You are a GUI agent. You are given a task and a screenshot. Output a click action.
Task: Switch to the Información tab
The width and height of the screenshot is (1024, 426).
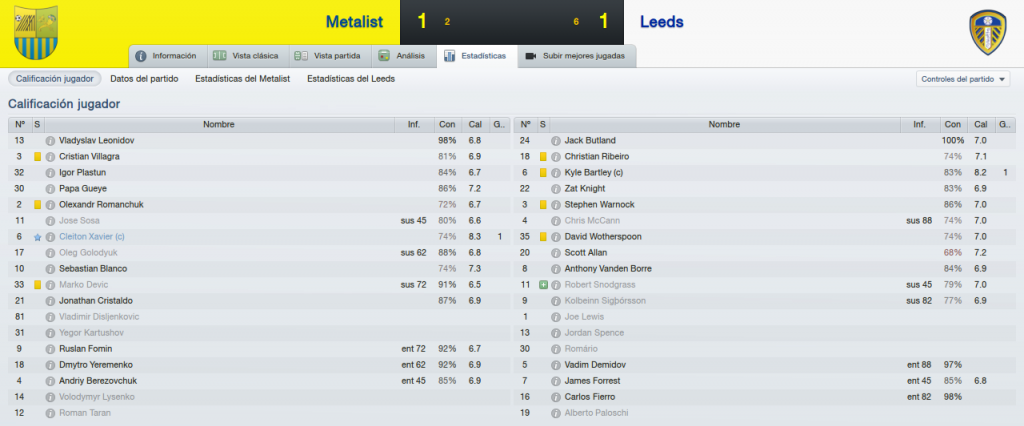167,56
